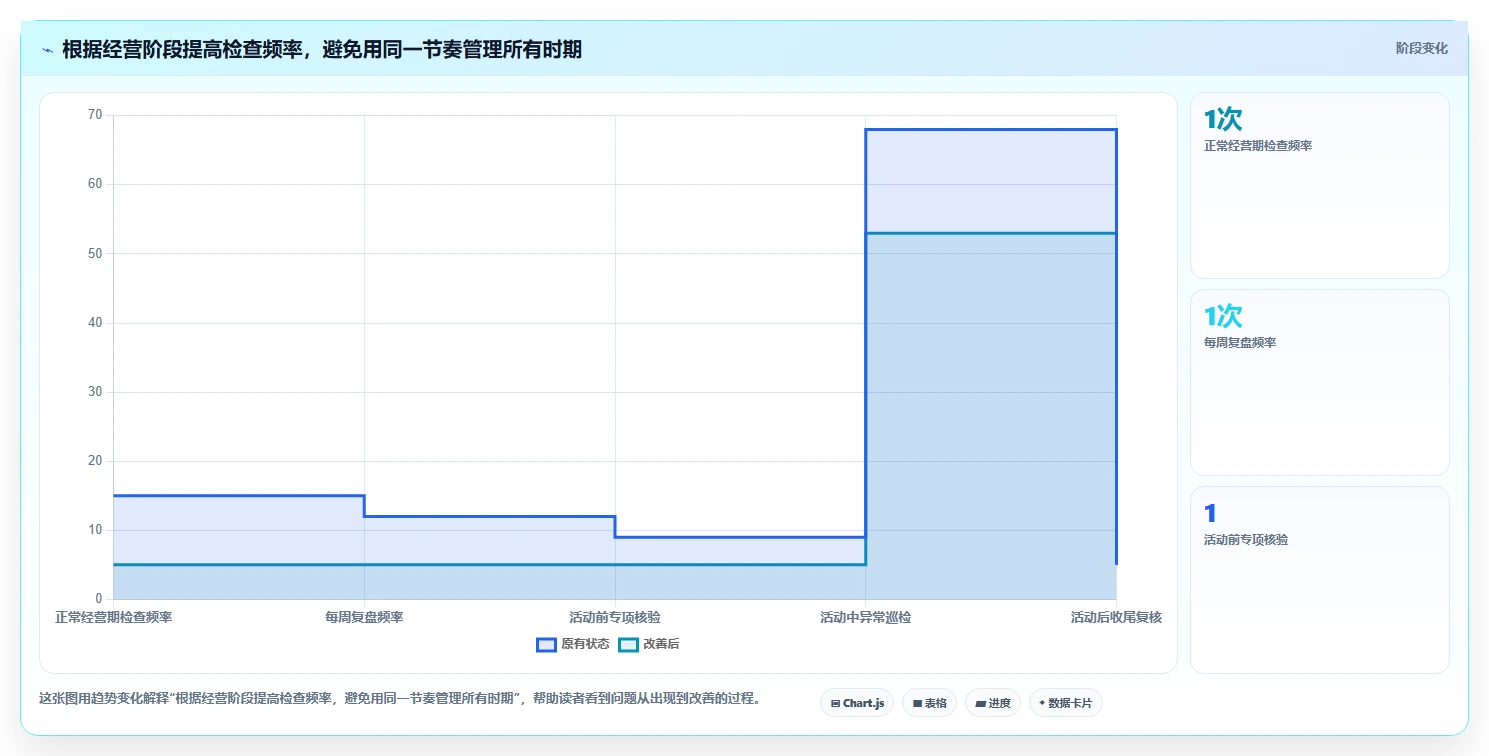Select the Chart.js tag
The image size is (1489, 756).
[x=857, y=703]
